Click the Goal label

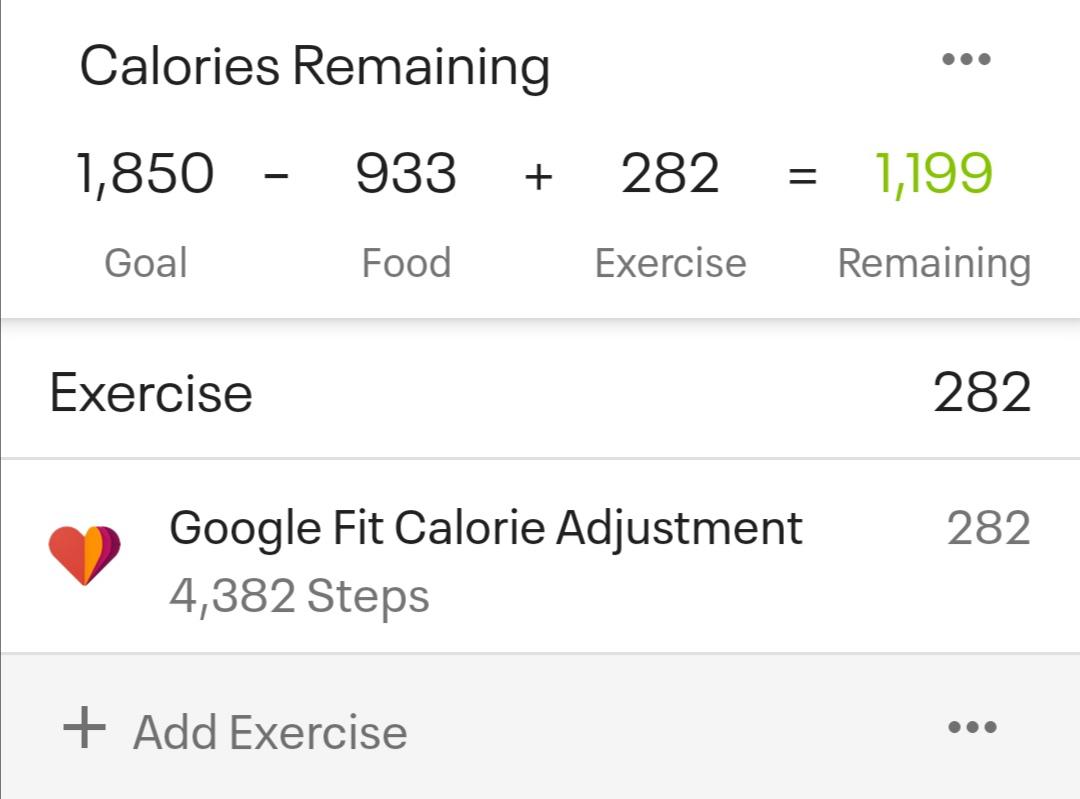pos(145,262)
